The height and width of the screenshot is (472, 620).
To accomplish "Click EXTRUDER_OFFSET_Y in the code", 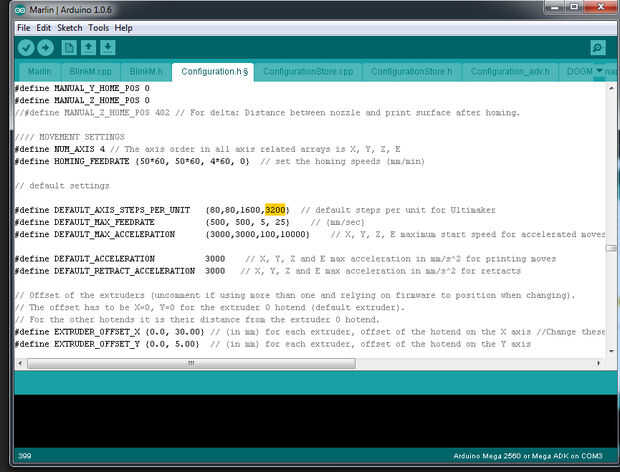I will coord(97,344).
